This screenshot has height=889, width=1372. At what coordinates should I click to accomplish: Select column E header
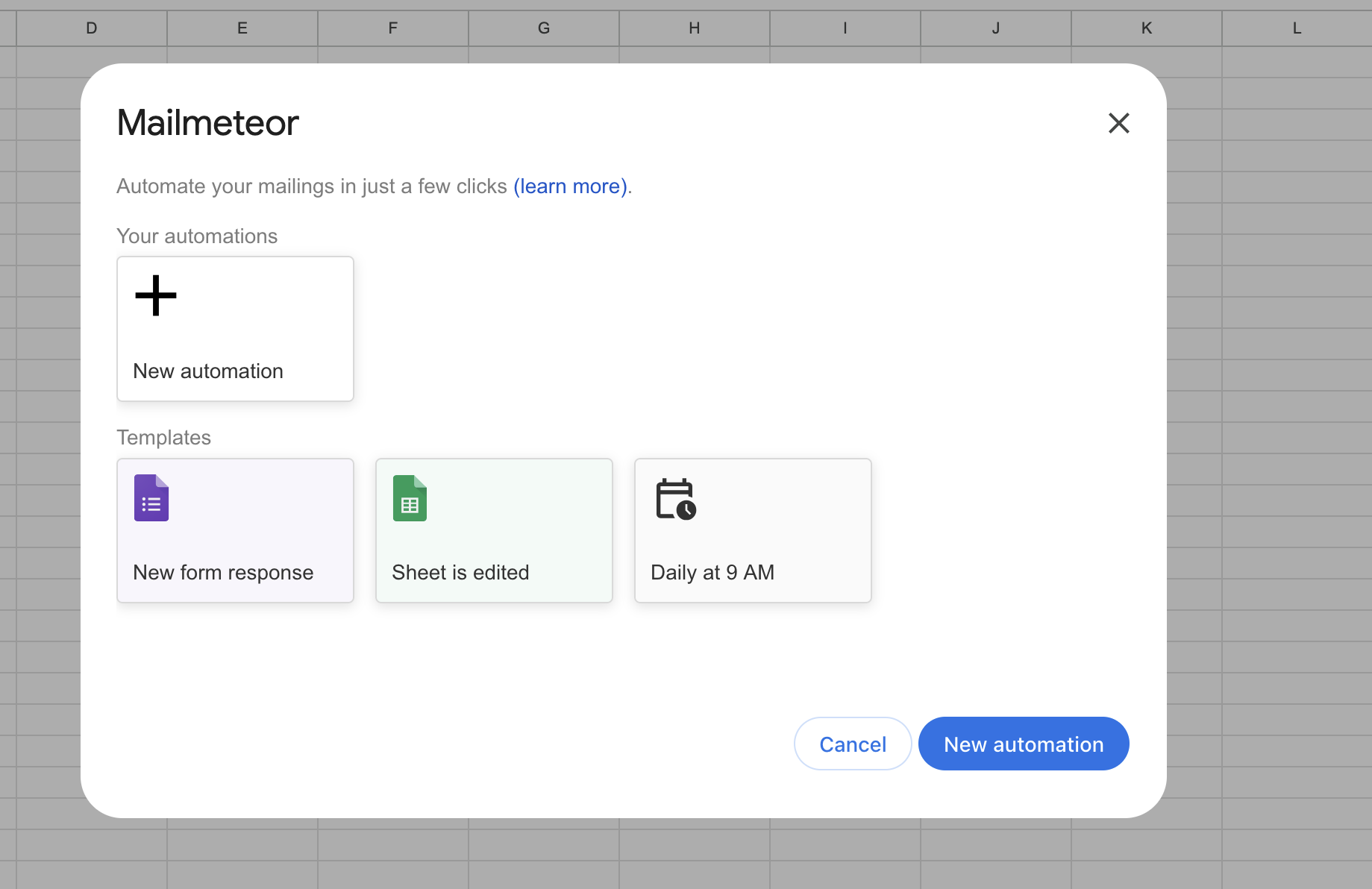click(242, 28)
